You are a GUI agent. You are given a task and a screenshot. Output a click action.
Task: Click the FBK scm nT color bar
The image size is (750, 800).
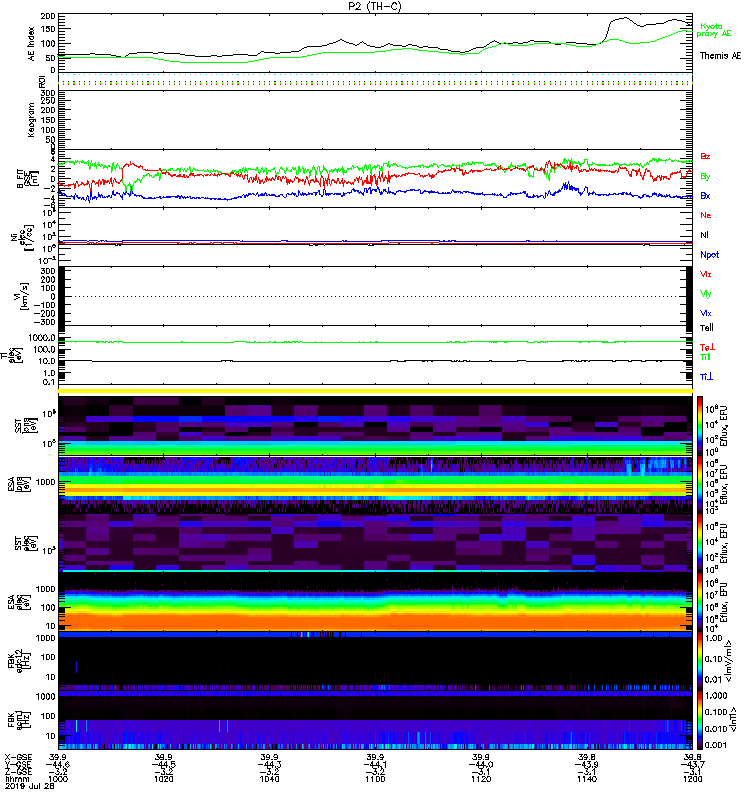pyautogui.click(x=700, y=720)
